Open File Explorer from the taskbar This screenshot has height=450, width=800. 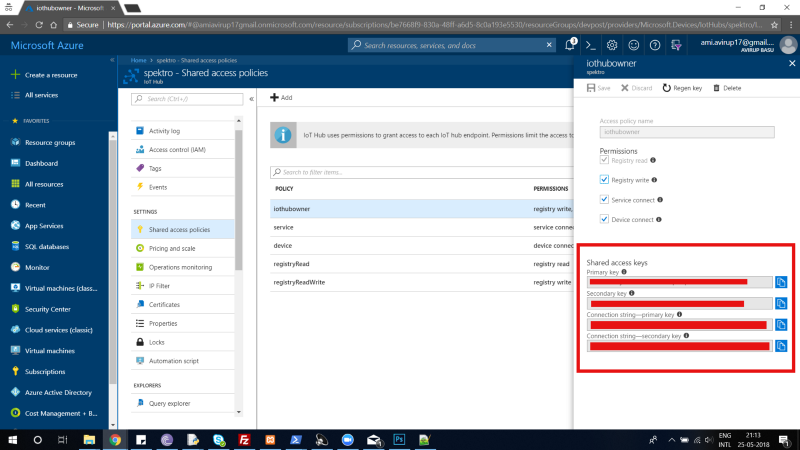coord(89,439)
